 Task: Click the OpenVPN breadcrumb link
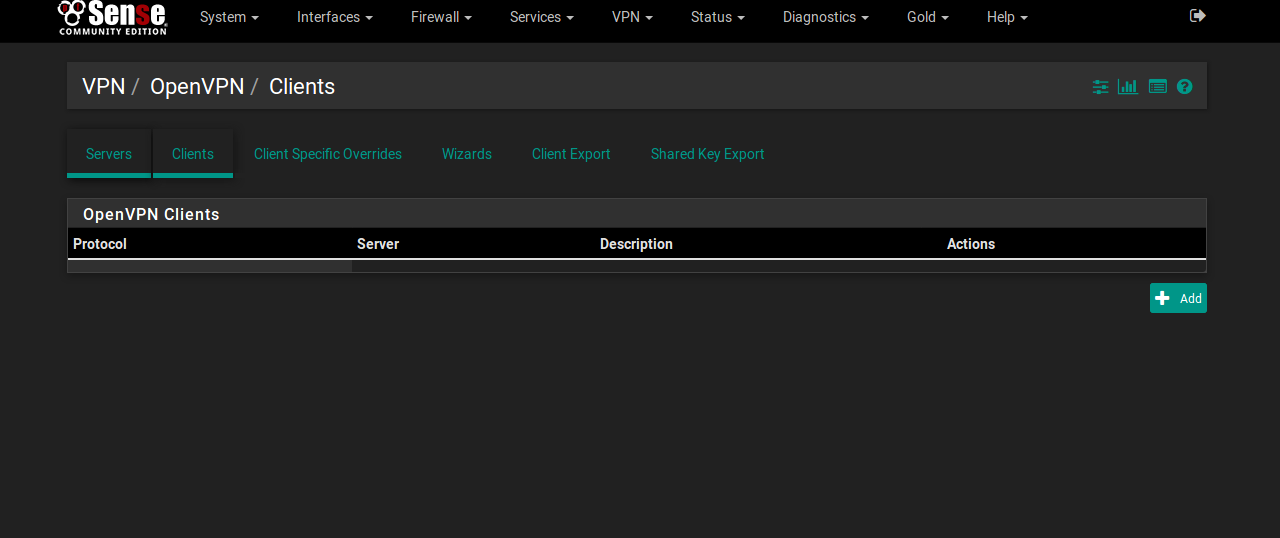click(x=197, y=87)
